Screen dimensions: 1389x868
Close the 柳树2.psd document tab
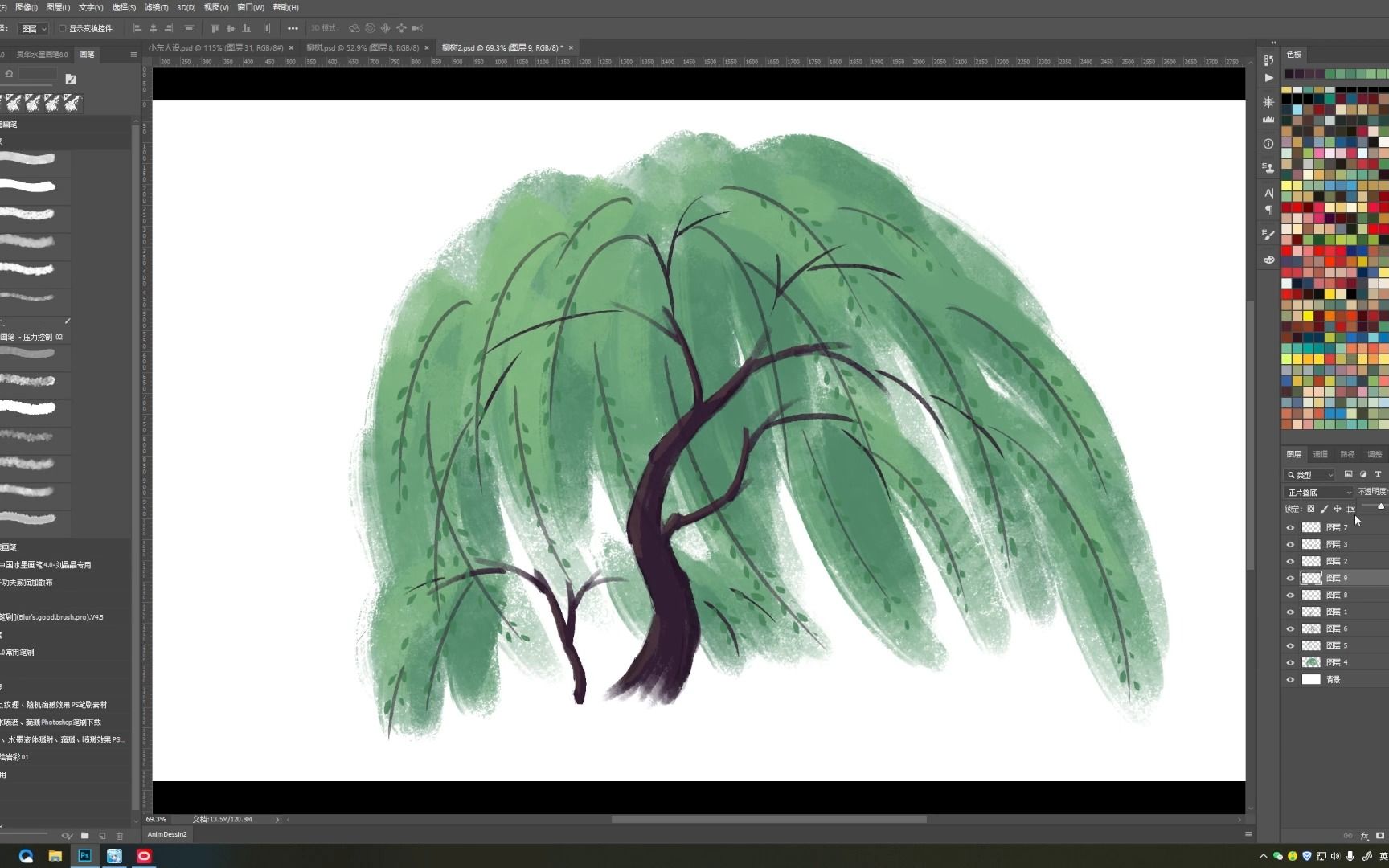click(571, 48)
